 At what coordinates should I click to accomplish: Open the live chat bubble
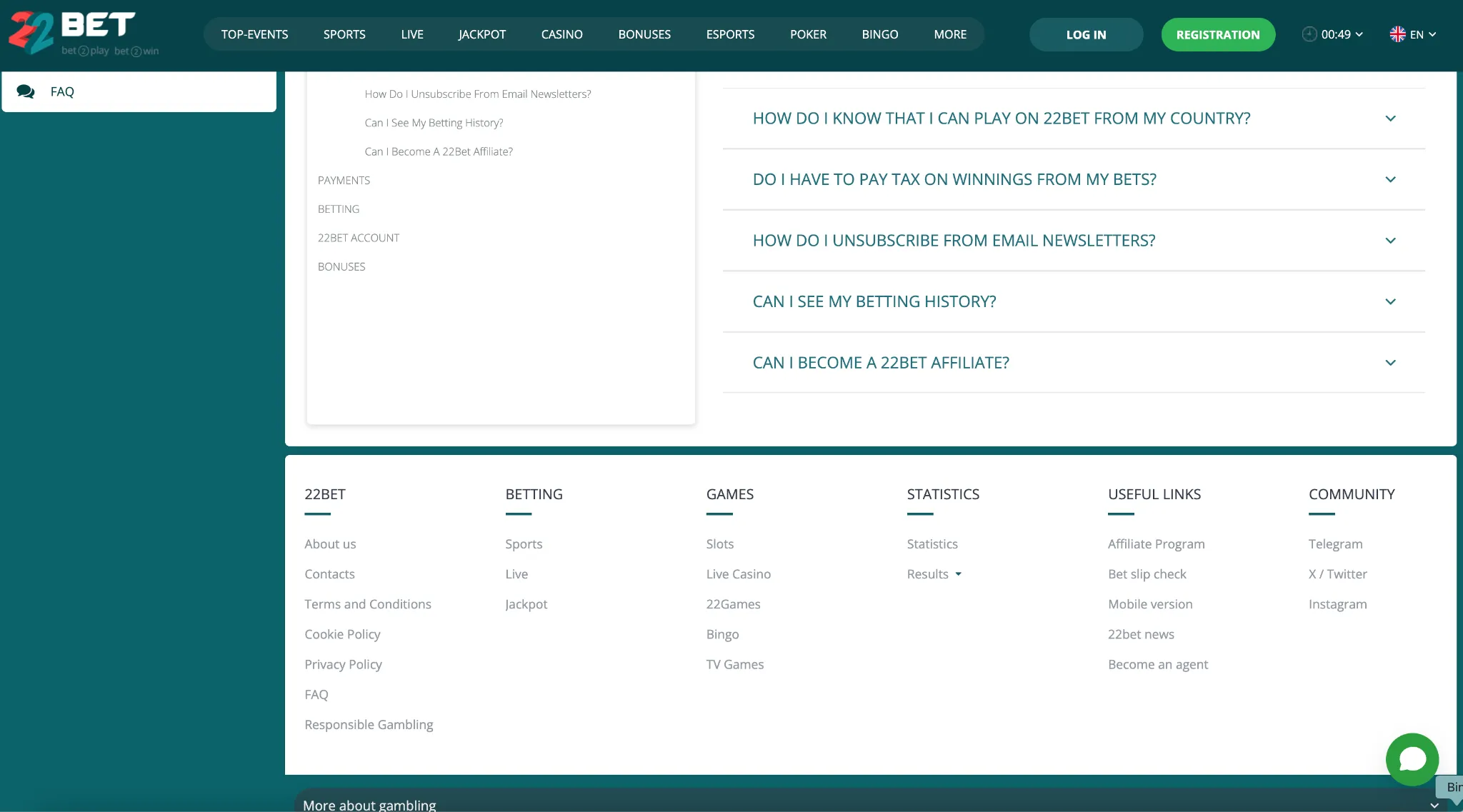(1412, 759)
